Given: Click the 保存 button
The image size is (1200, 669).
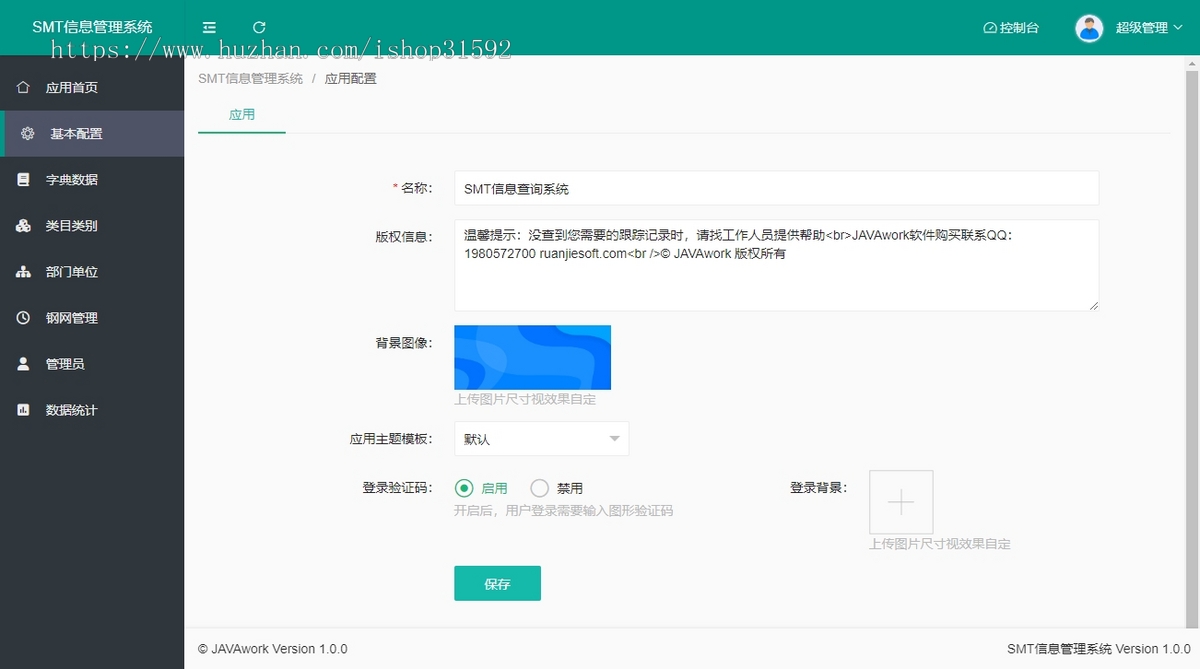Looking at the screenshot, I should (x=497, y=583).
